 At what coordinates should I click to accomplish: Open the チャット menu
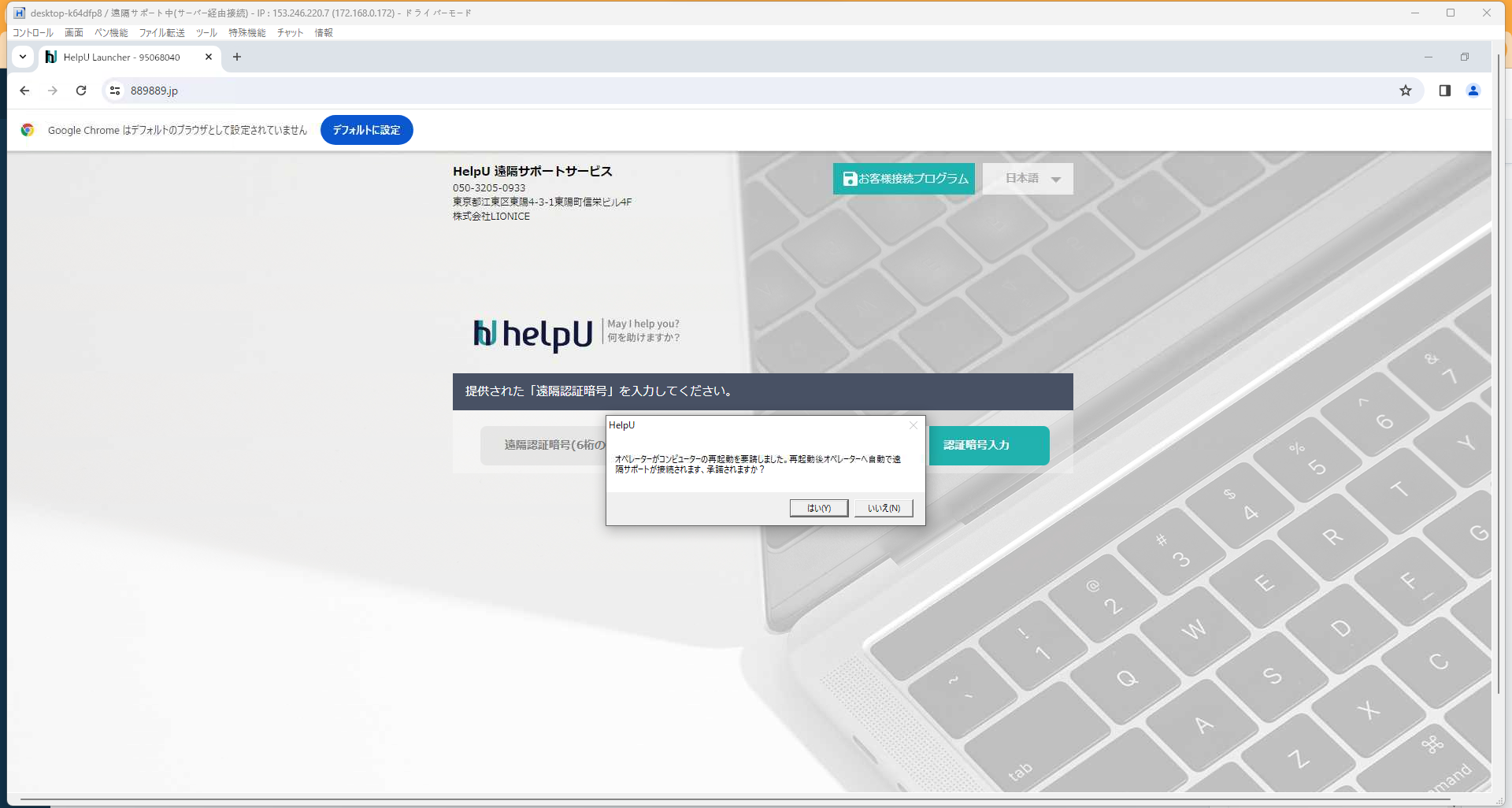(290, 33)
